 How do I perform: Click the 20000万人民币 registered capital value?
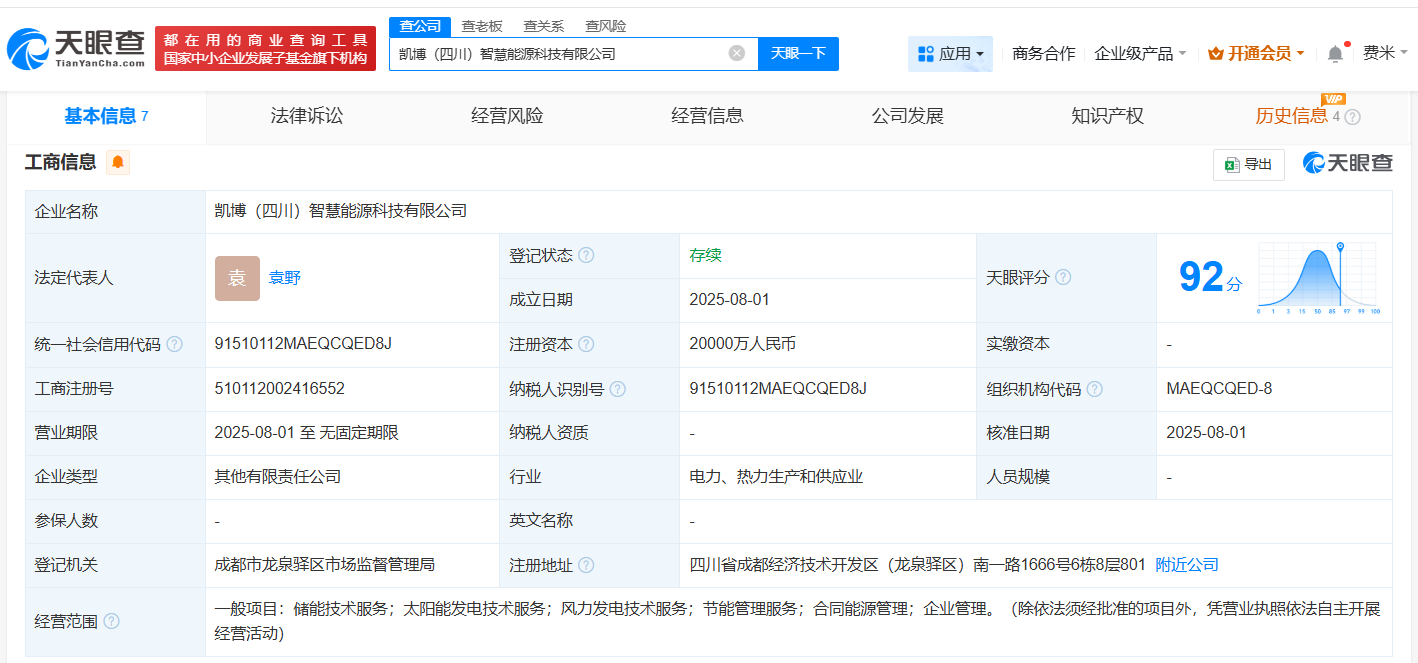(743, 344)
